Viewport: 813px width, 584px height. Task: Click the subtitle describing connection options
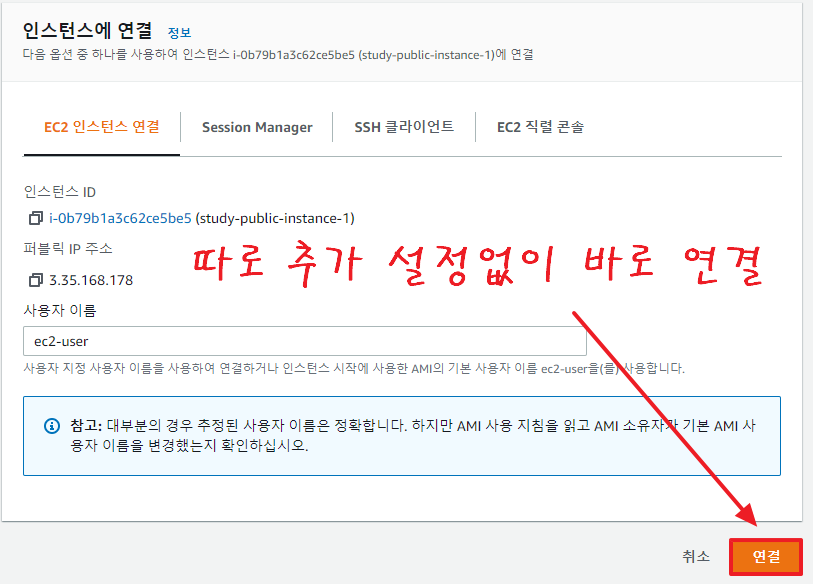[x=278, y=55]
